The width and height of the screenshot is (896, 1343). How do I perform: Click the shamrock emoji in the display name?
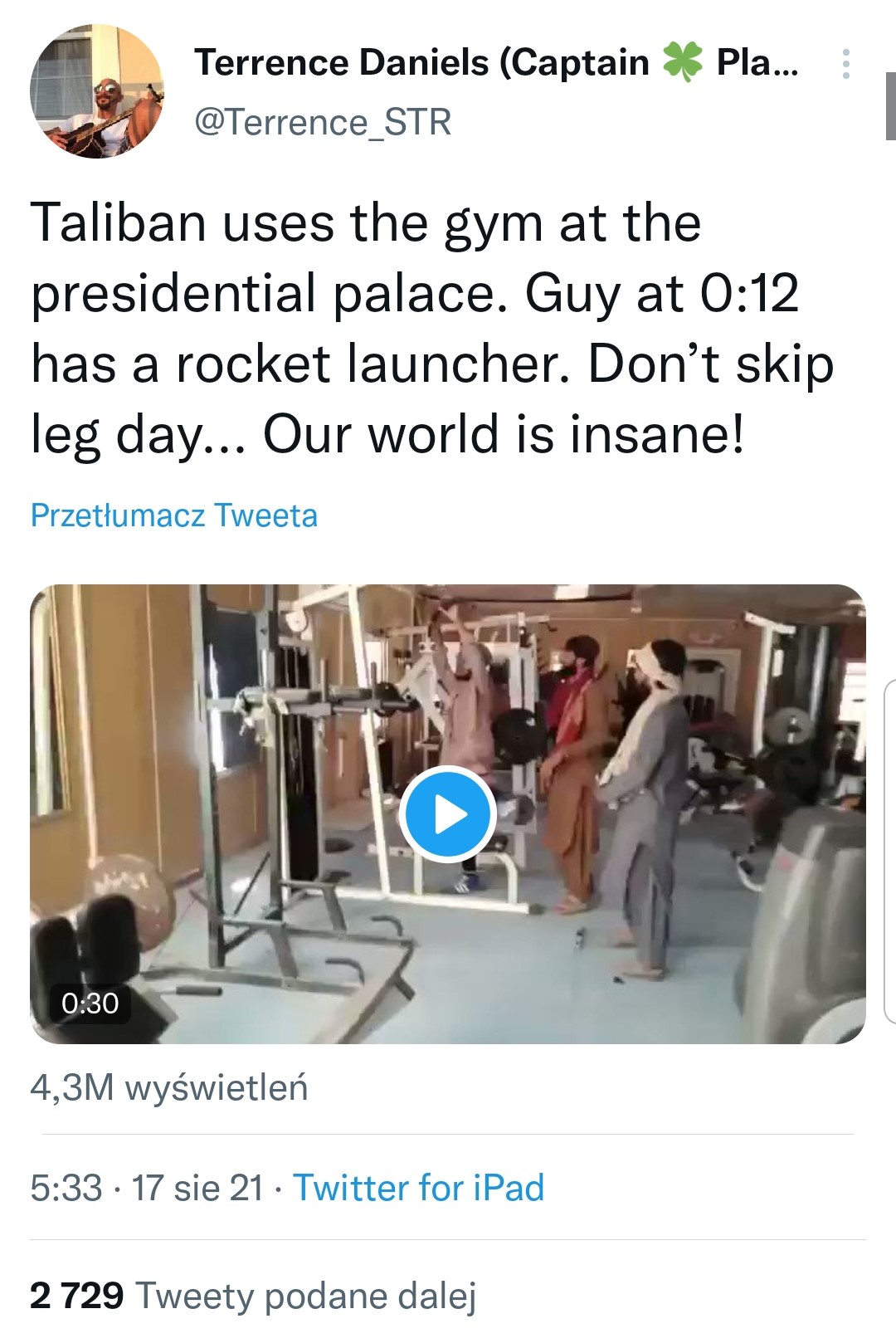pos(682,62)
